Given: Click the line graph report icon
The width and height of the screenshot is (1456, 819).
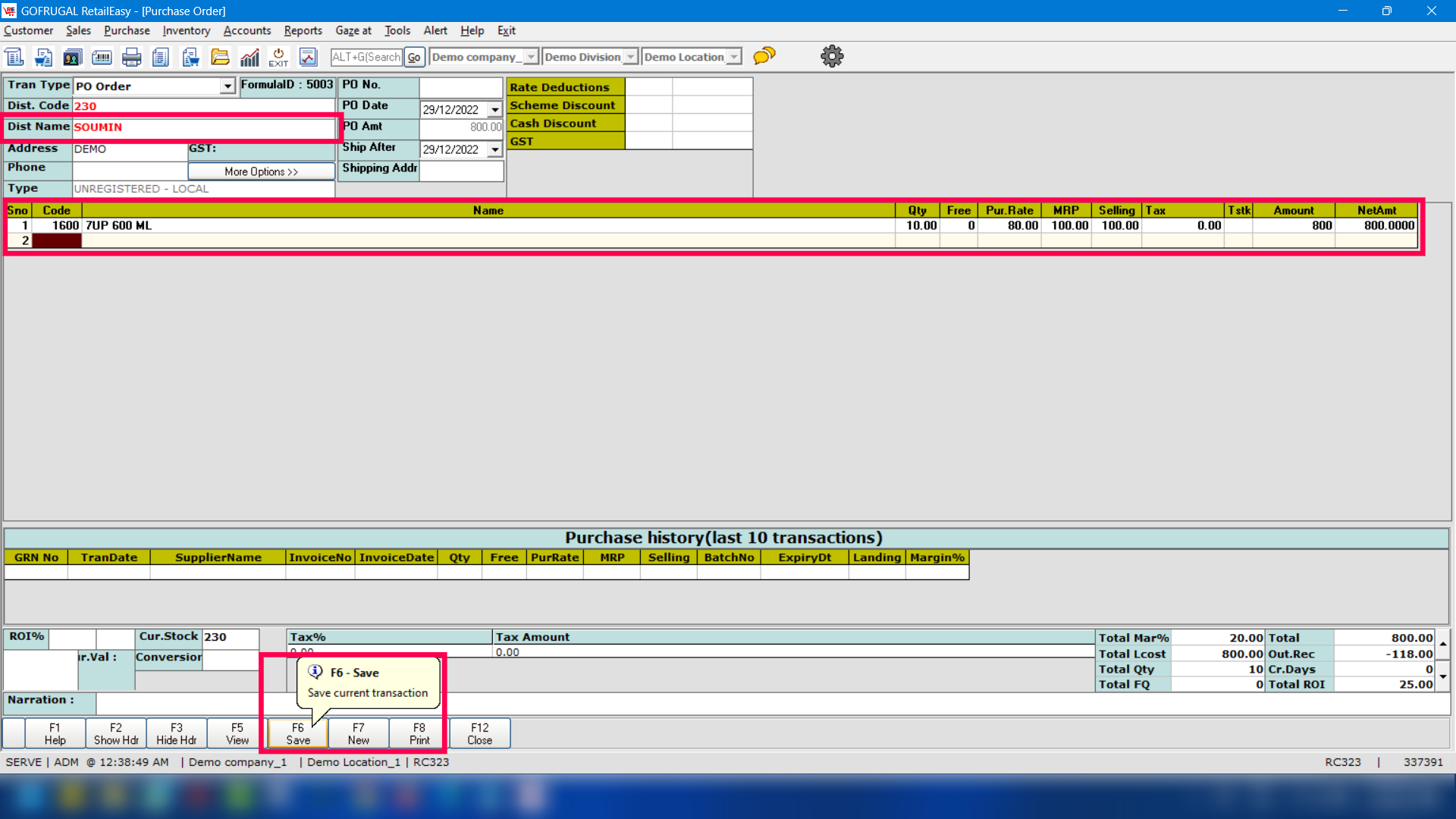Looking at the screenshot, I should (308, 57).
